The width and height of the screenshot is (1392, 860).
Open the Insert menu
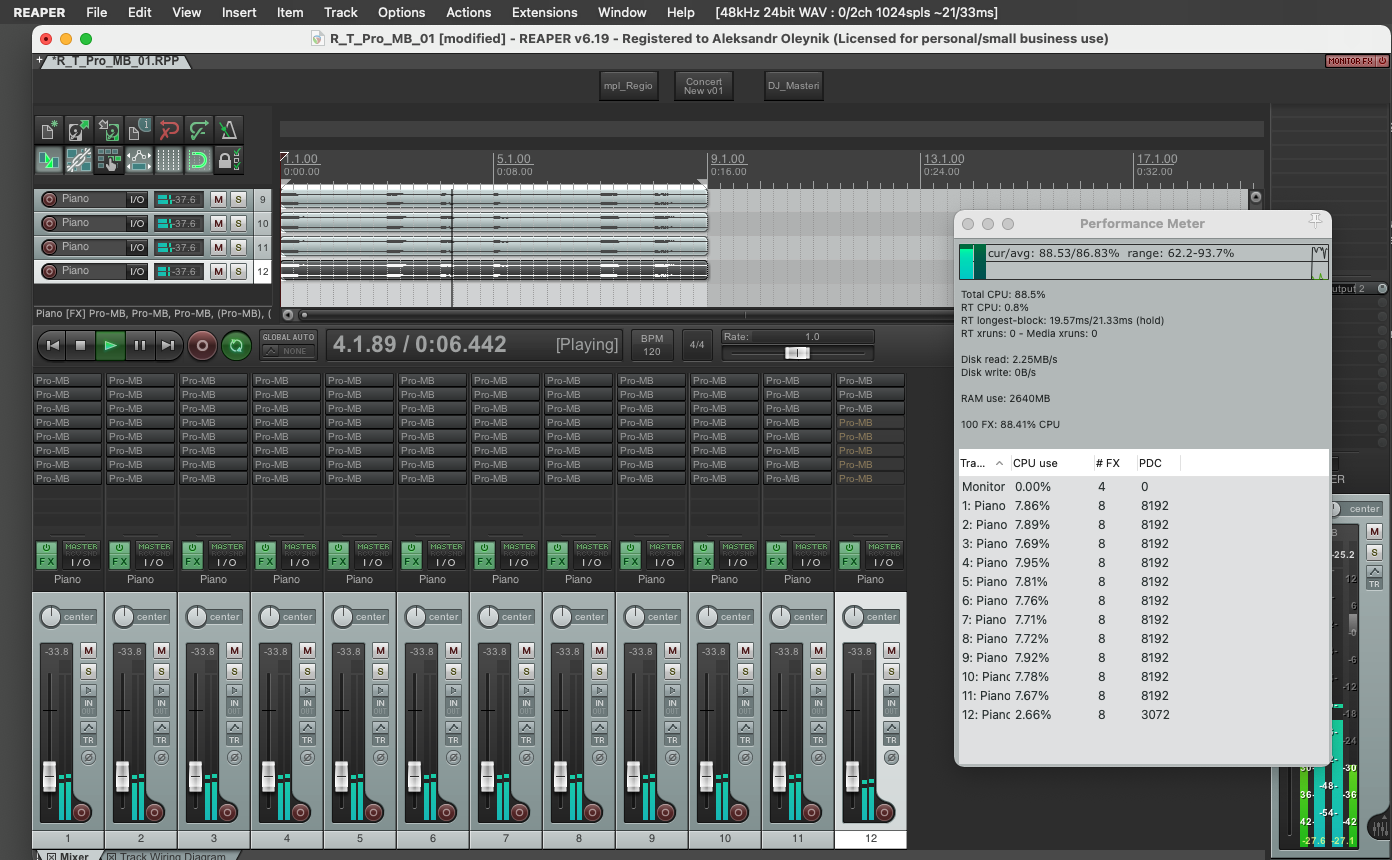pos(239,12)
